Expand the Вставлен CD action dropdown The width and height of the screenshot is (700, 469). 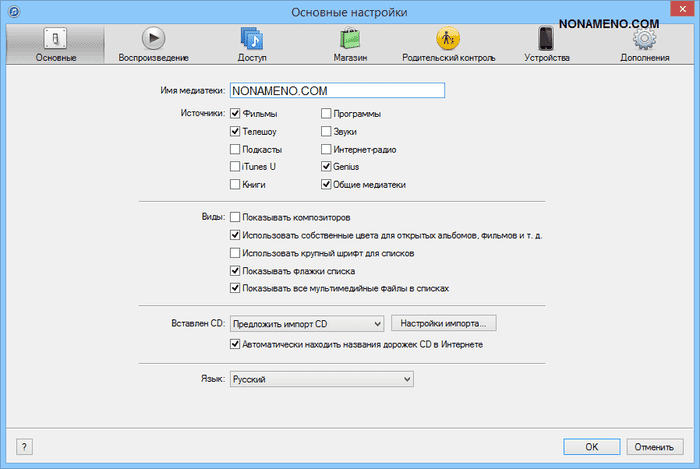pos(307,323)
